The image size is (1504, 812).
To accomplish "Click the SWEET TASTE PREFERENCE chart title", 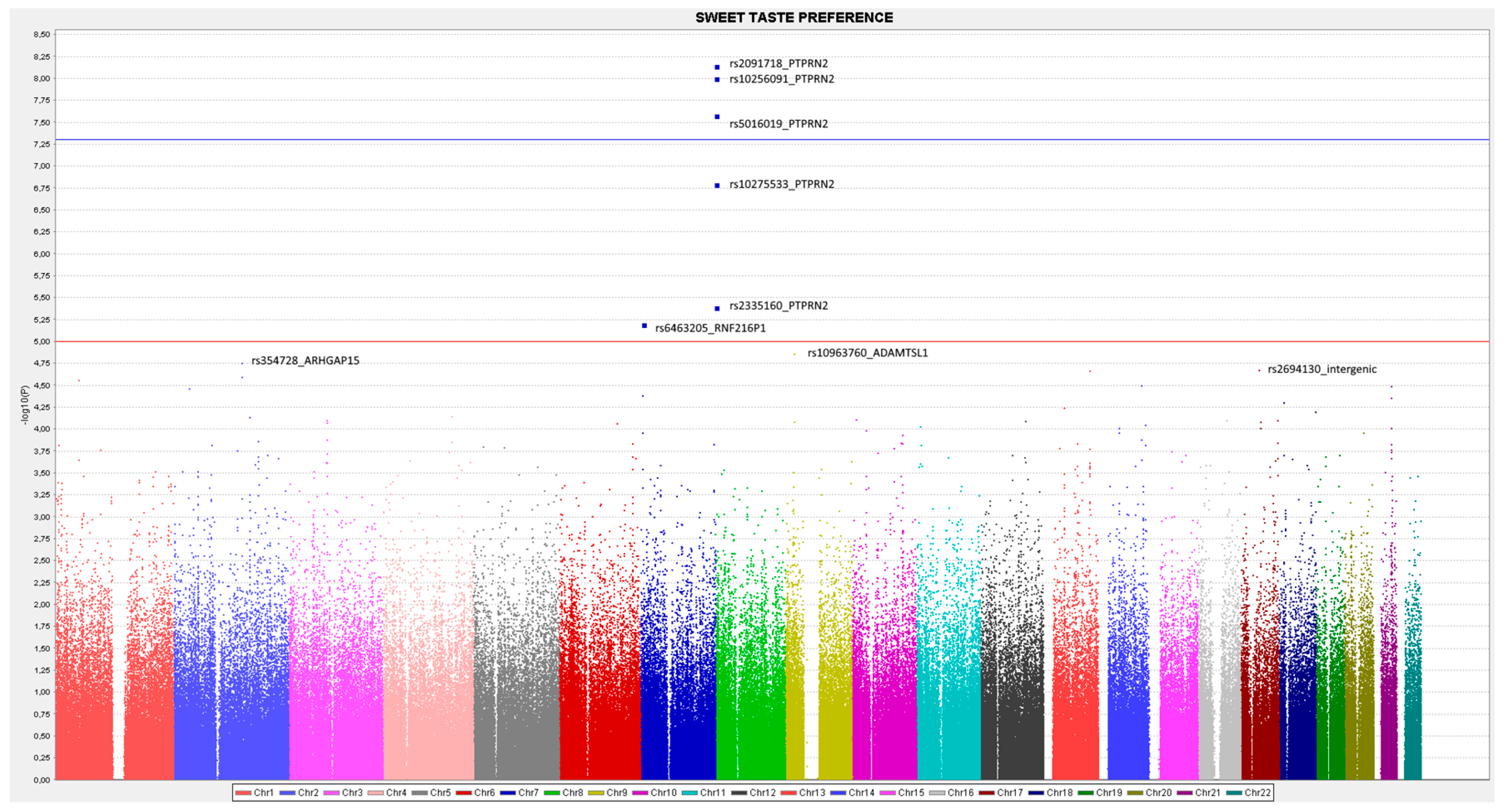I will pos(794,18).
